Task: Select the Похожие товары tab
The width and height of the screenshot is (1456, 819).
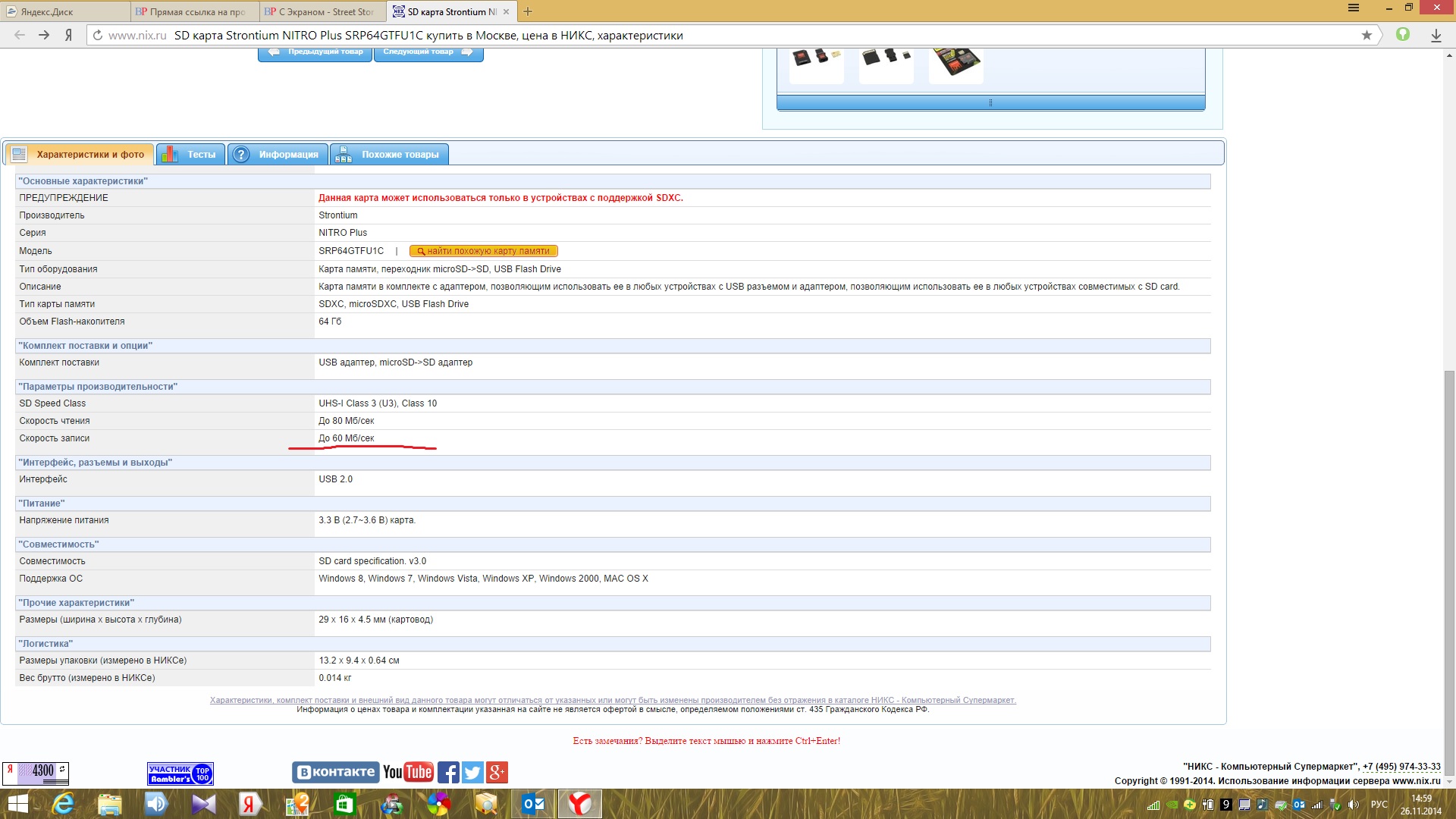Action: coord(390,154)
